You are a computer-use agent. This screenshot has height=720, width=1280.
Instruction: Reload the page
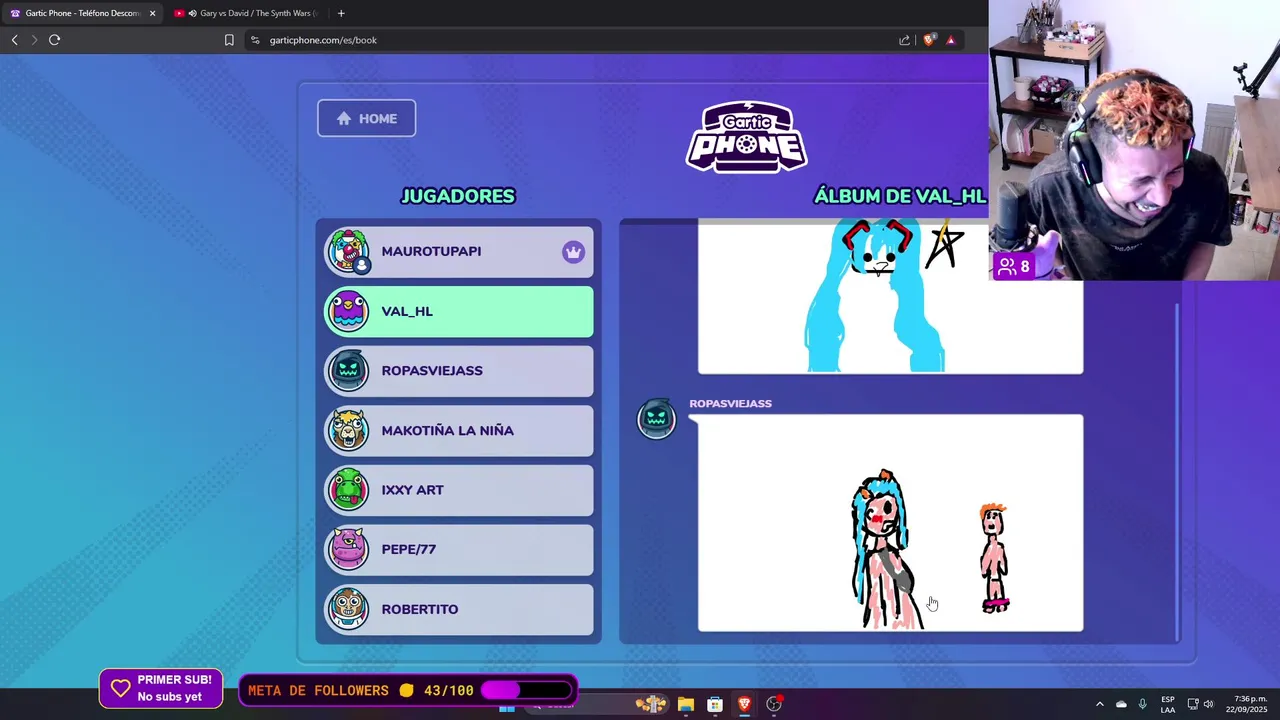[55, 40]
